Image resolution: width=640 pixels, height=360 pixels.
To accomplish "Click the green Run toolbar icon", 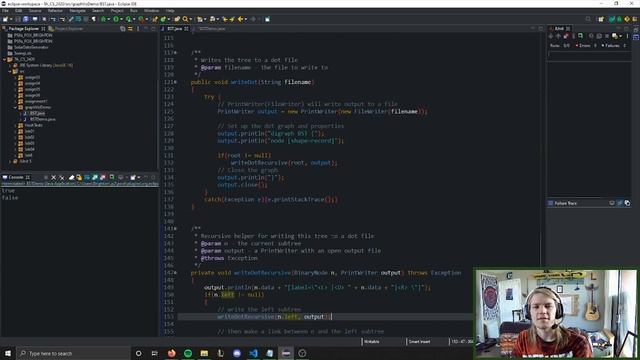I will point(116,19).
